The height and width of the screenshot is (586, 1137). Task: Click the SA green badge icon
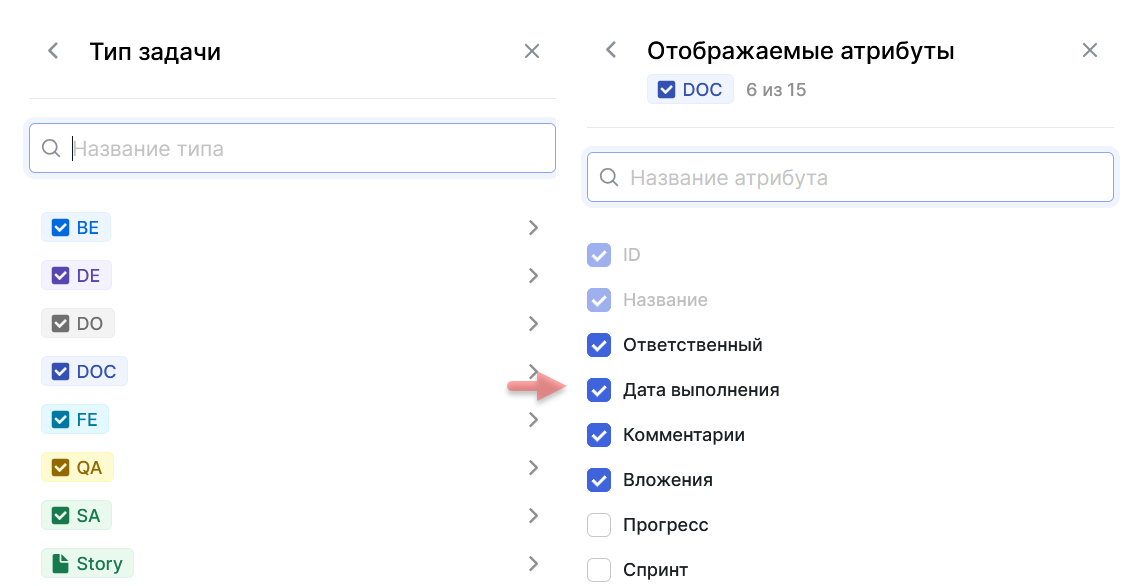coord(58,515)
